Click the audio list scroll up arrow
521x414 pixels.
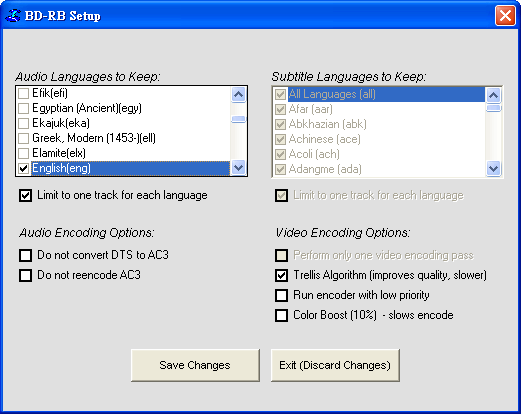click(x=238, y=95)
